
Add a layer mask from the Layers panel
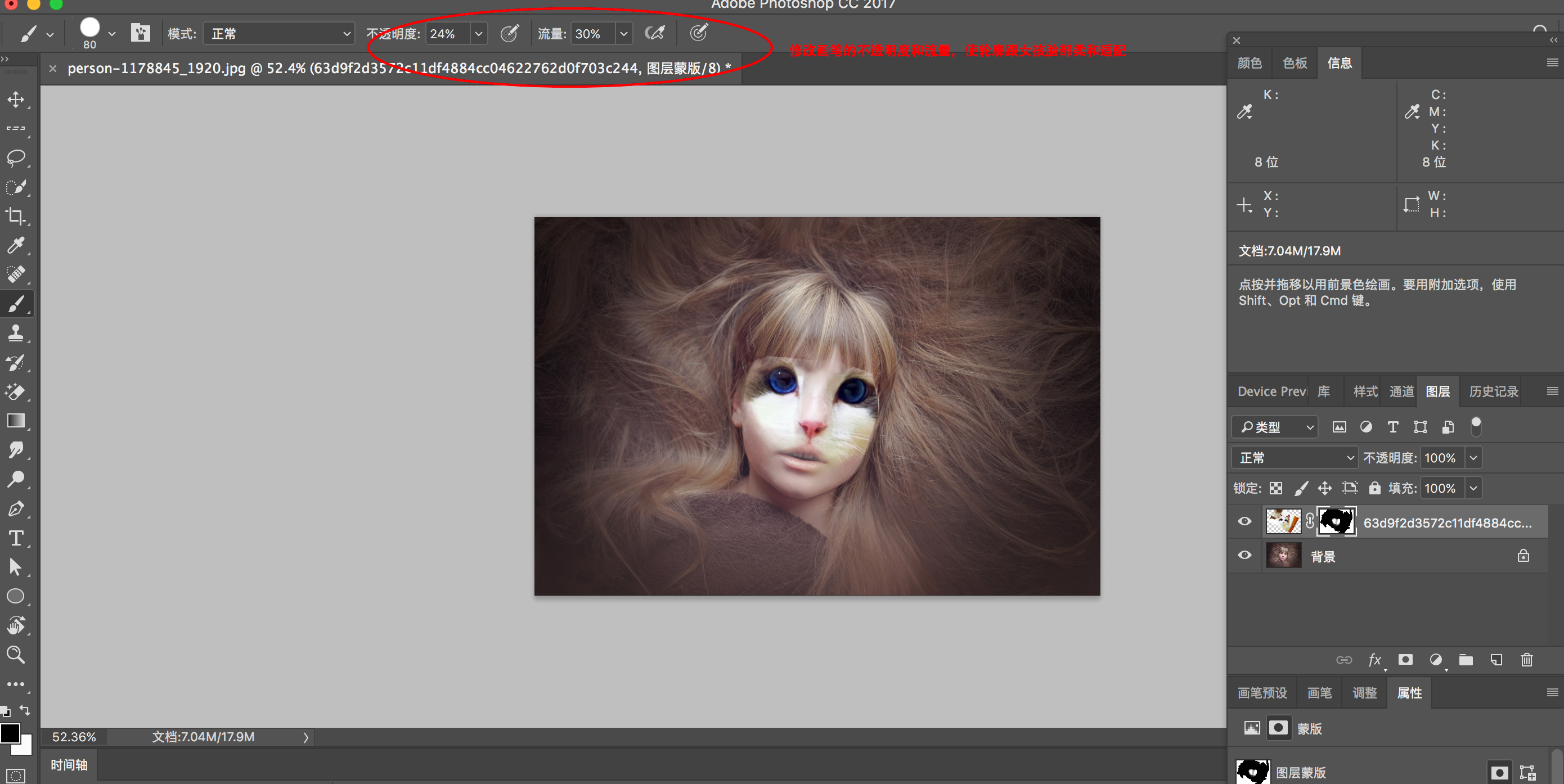tap(1405, 660)
